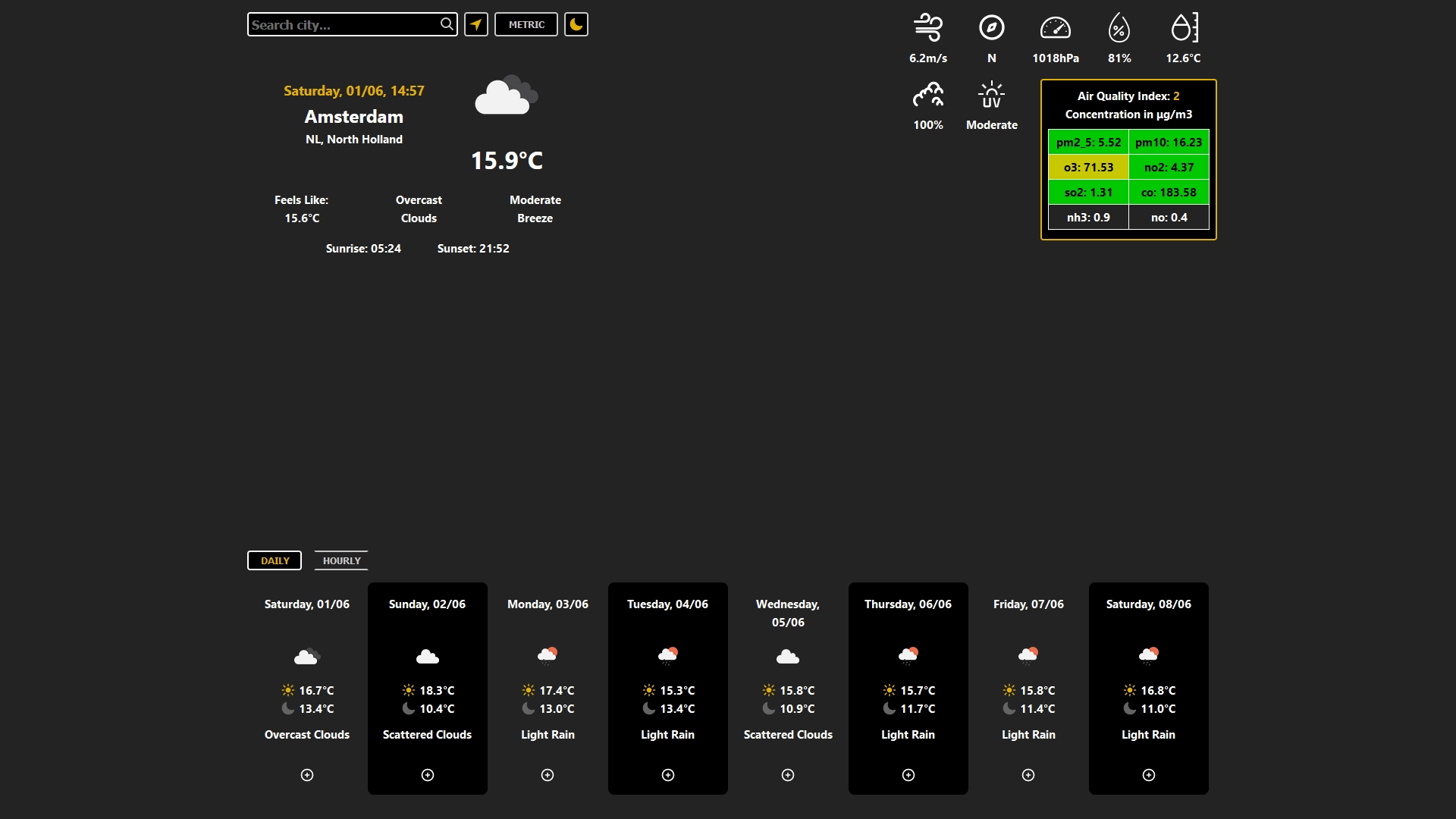
Task: Click the humidity droplet percent icon
Action: point(1119,27)
